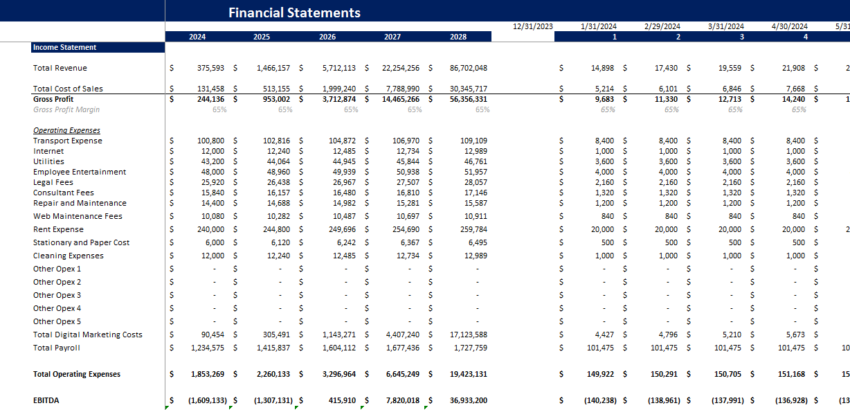Click the 1,466,157 revenue value for 2025

(x=274, y=68)
